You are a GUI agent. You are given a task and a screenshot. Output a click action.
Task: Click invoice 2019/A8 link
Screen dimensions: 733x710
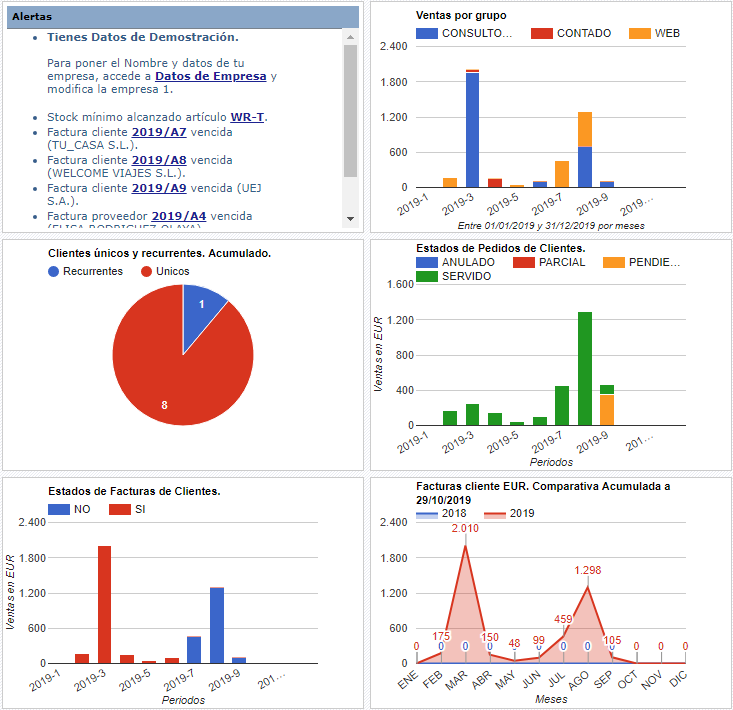159,160
